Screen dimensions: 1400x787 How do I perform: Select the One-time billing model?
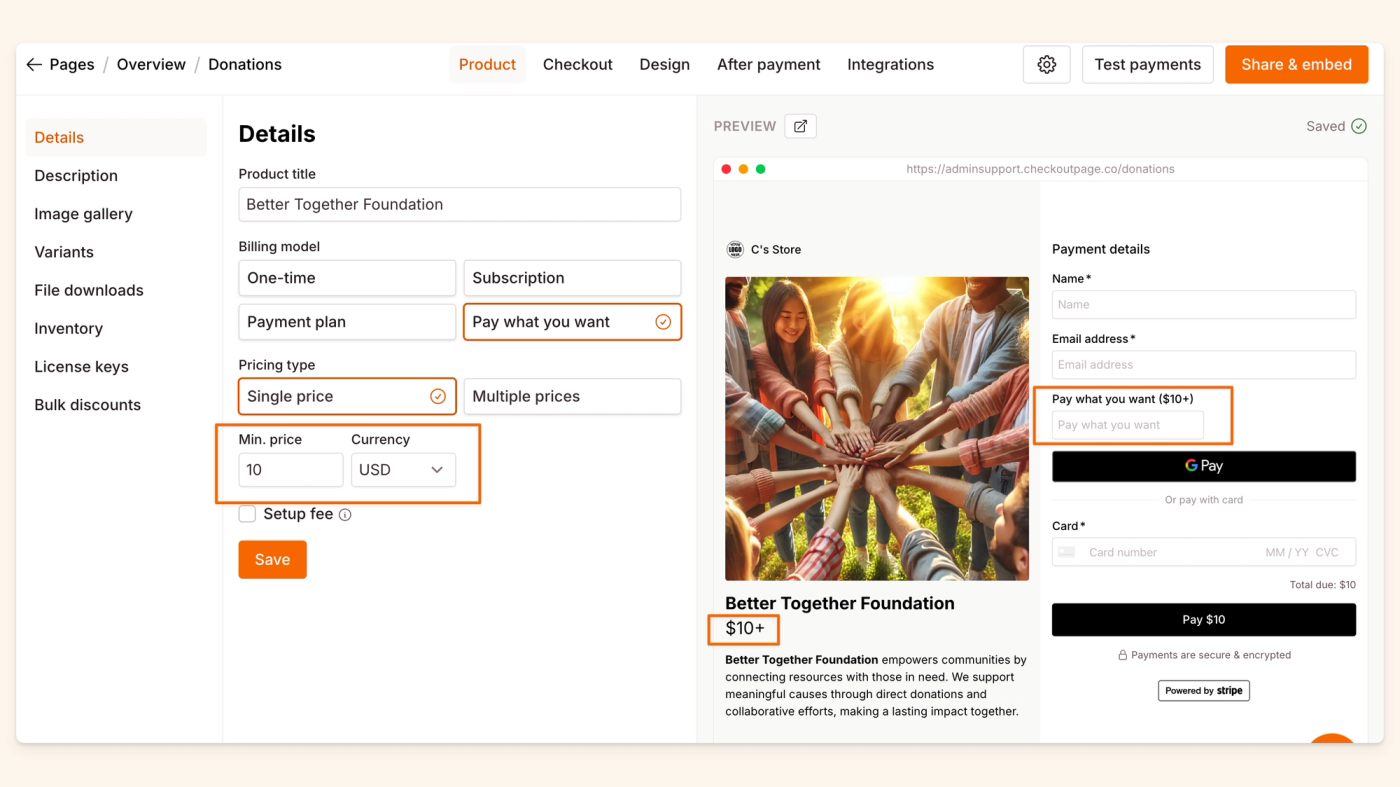347,278
